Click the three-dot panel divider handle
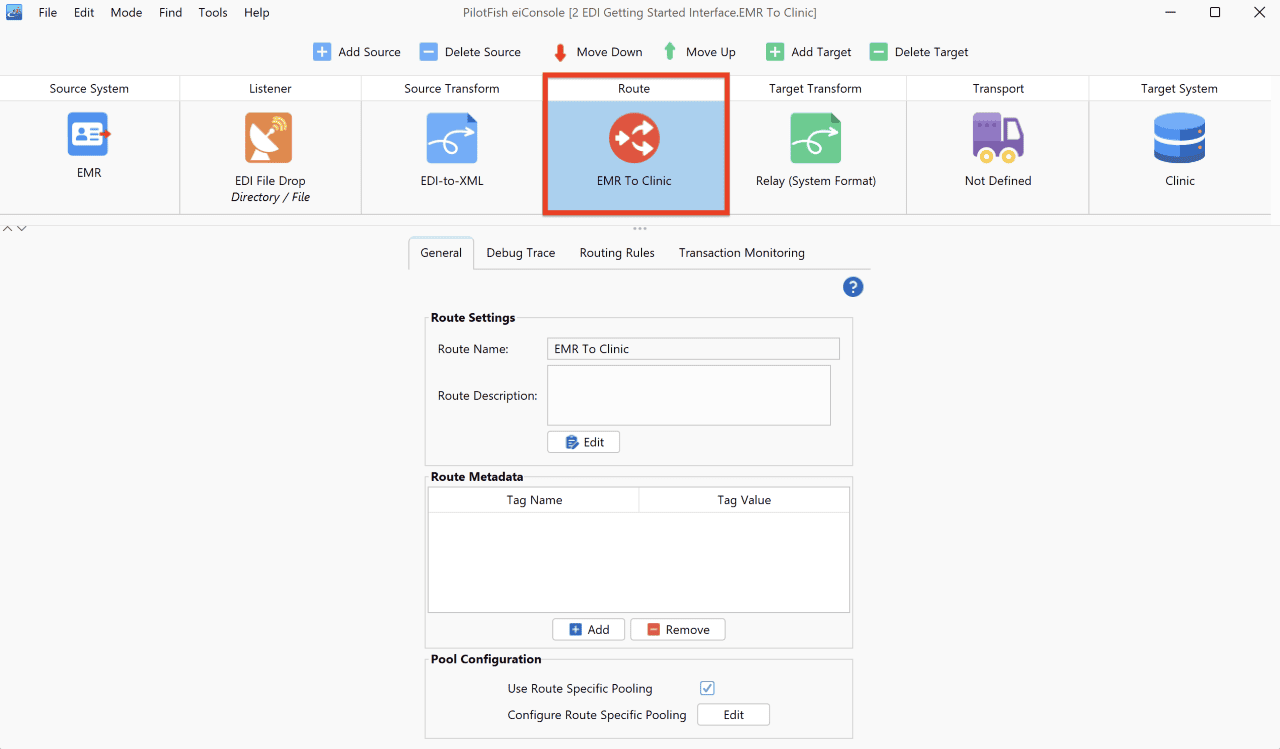This screenshot has height=749, width=1280. click(640, 229)
